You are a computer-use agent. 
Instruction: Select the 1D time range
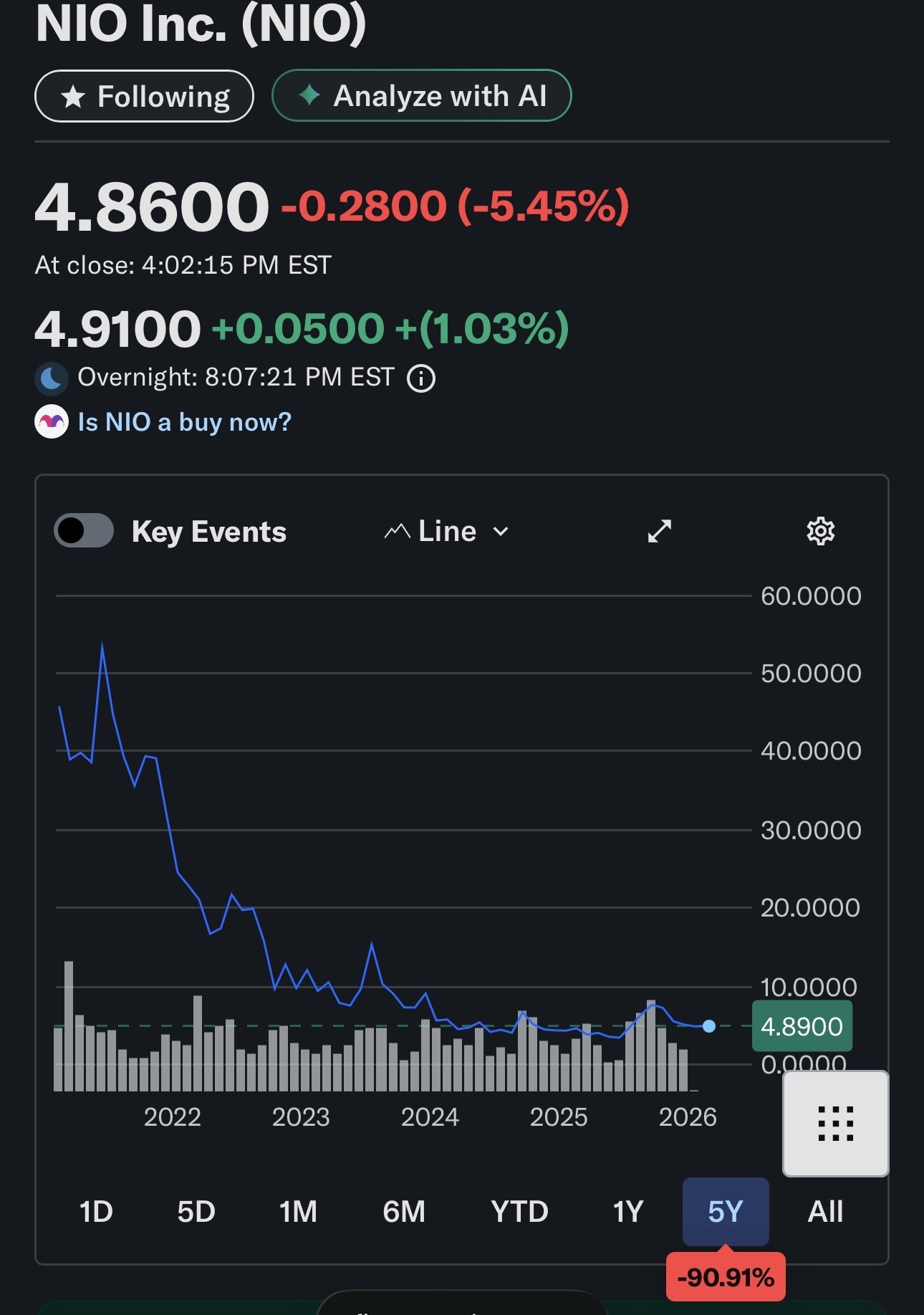click(x=96, y=1212)
